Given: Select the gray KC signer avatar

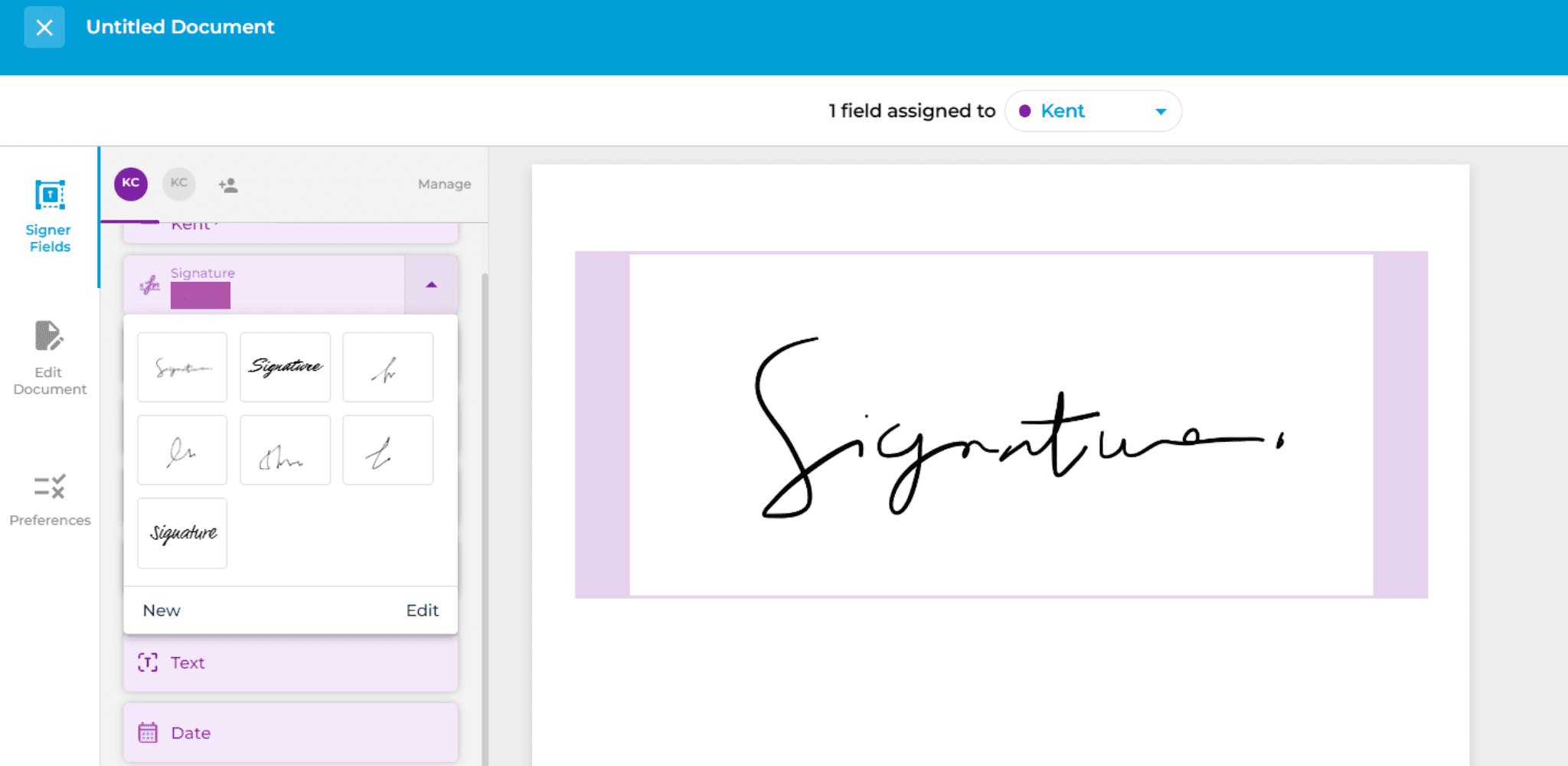Looking at the screenshot, I should point(178,184).
